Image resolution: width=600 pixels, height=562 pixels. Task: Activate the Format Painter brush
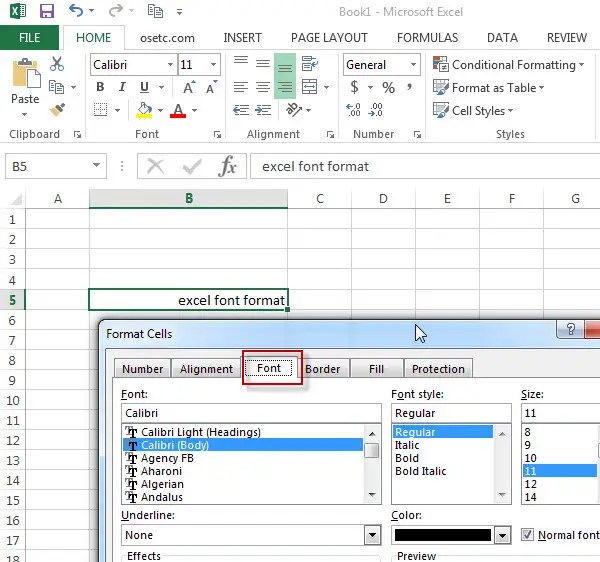[x=57, y=110]
